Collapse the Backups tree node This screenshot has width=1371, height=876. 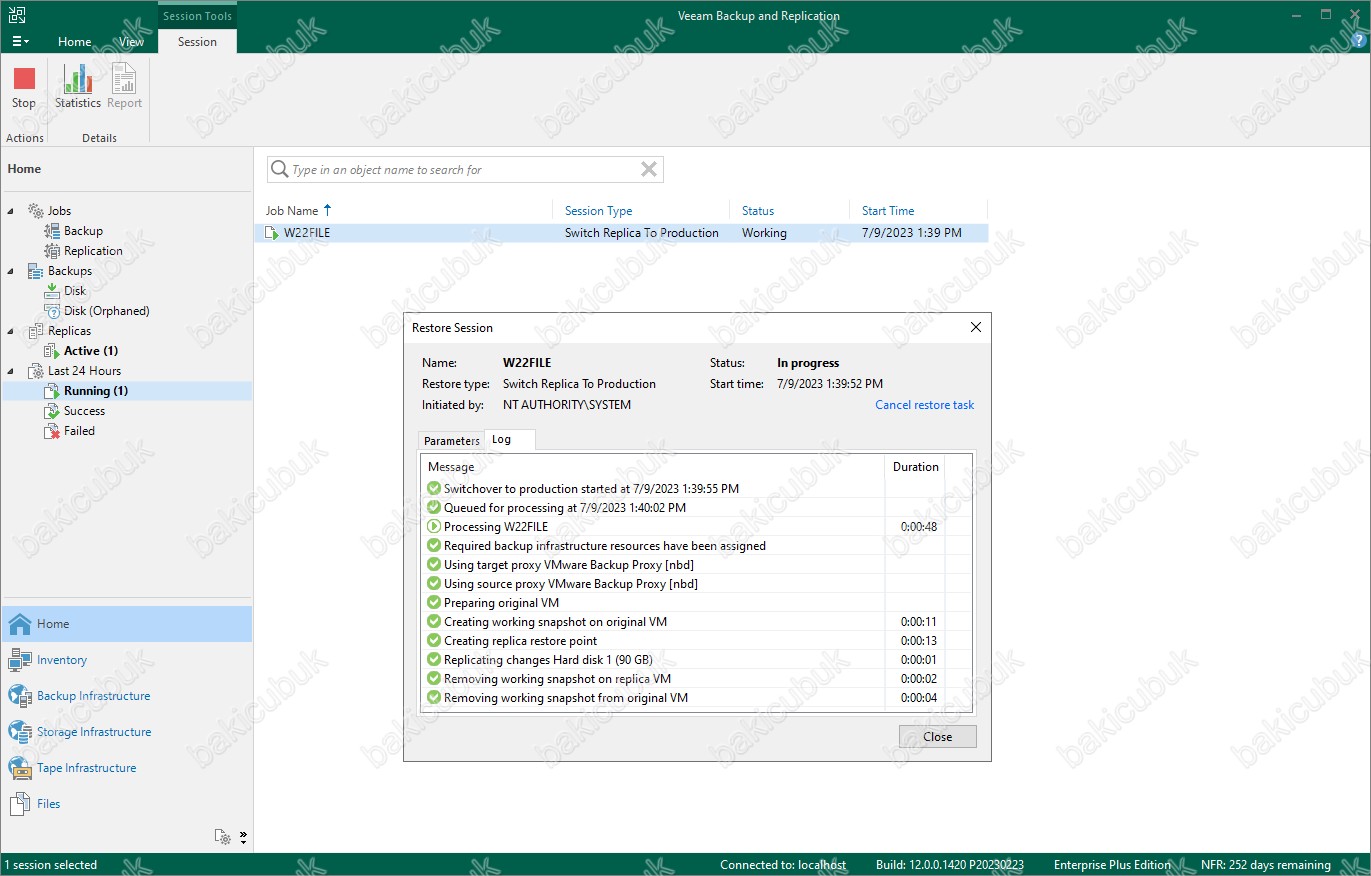pyautogui.click(x=11, y=271)
